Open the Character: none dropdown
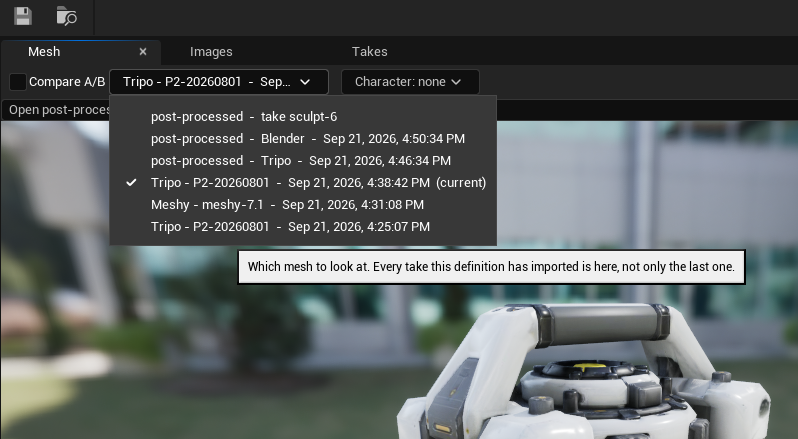Image resolution: width=798 pixels, height=439 pixels. click(x=410, y=82)
